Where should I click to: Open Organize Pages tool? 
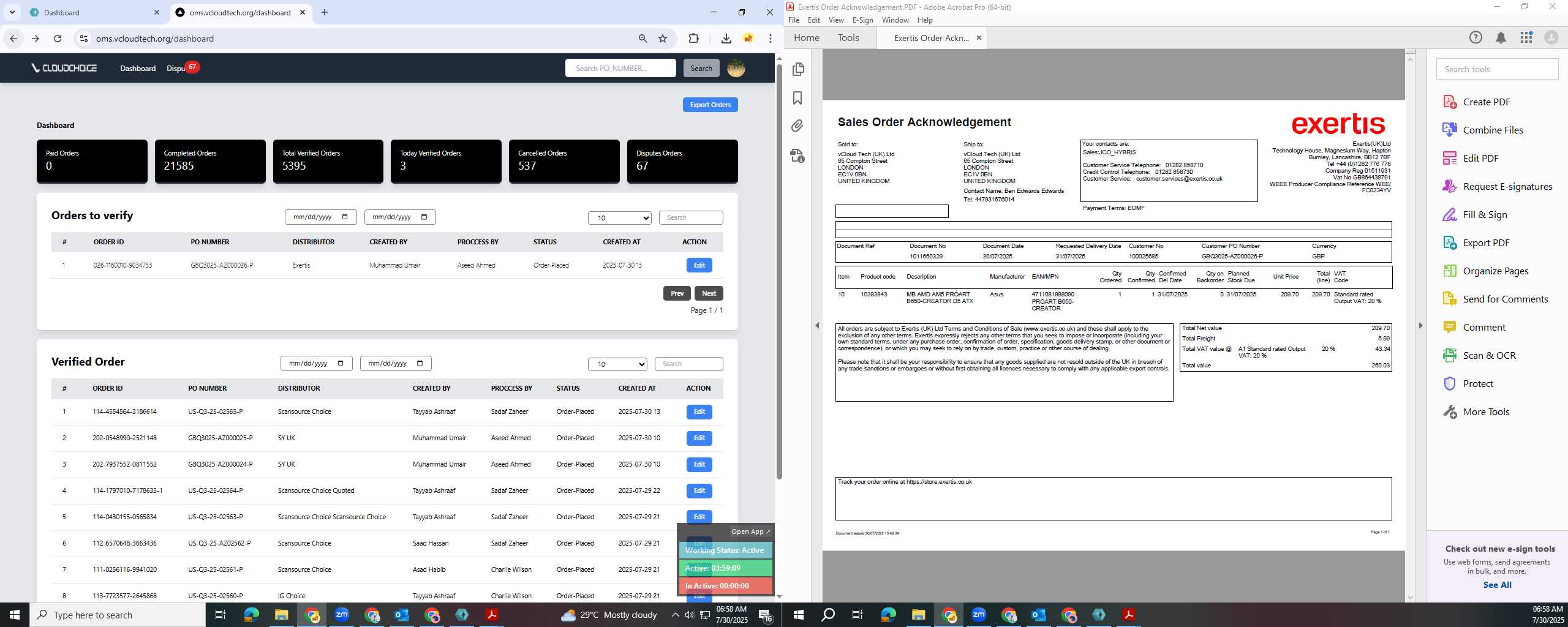pos(1485,271)
